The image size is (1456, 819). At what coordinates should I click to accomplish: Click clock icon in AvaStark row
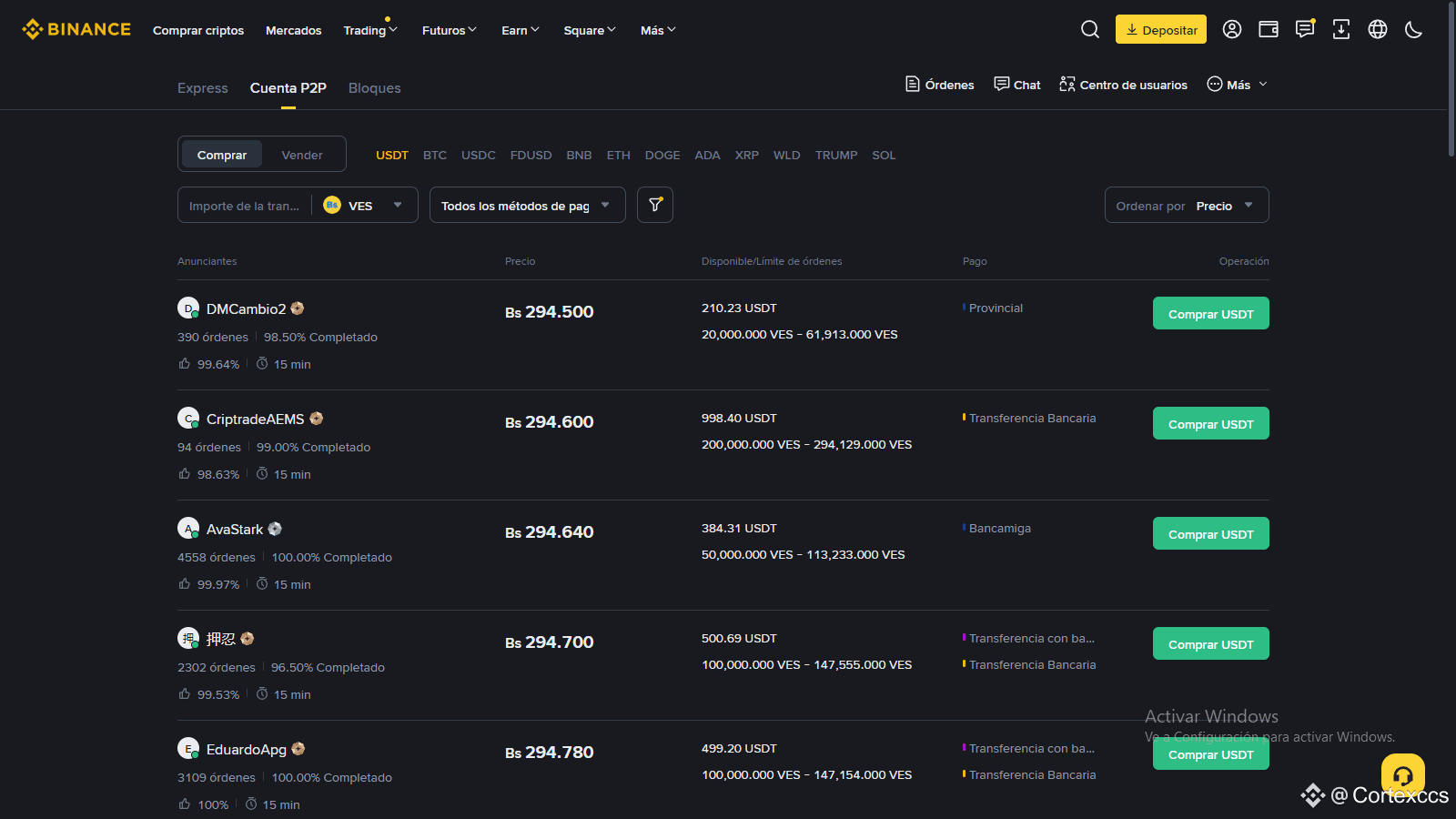[x=262, y=583]
